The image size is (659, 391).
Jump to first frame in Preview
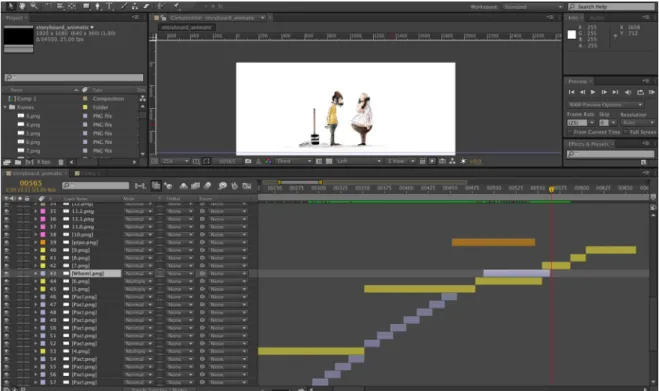571,92
